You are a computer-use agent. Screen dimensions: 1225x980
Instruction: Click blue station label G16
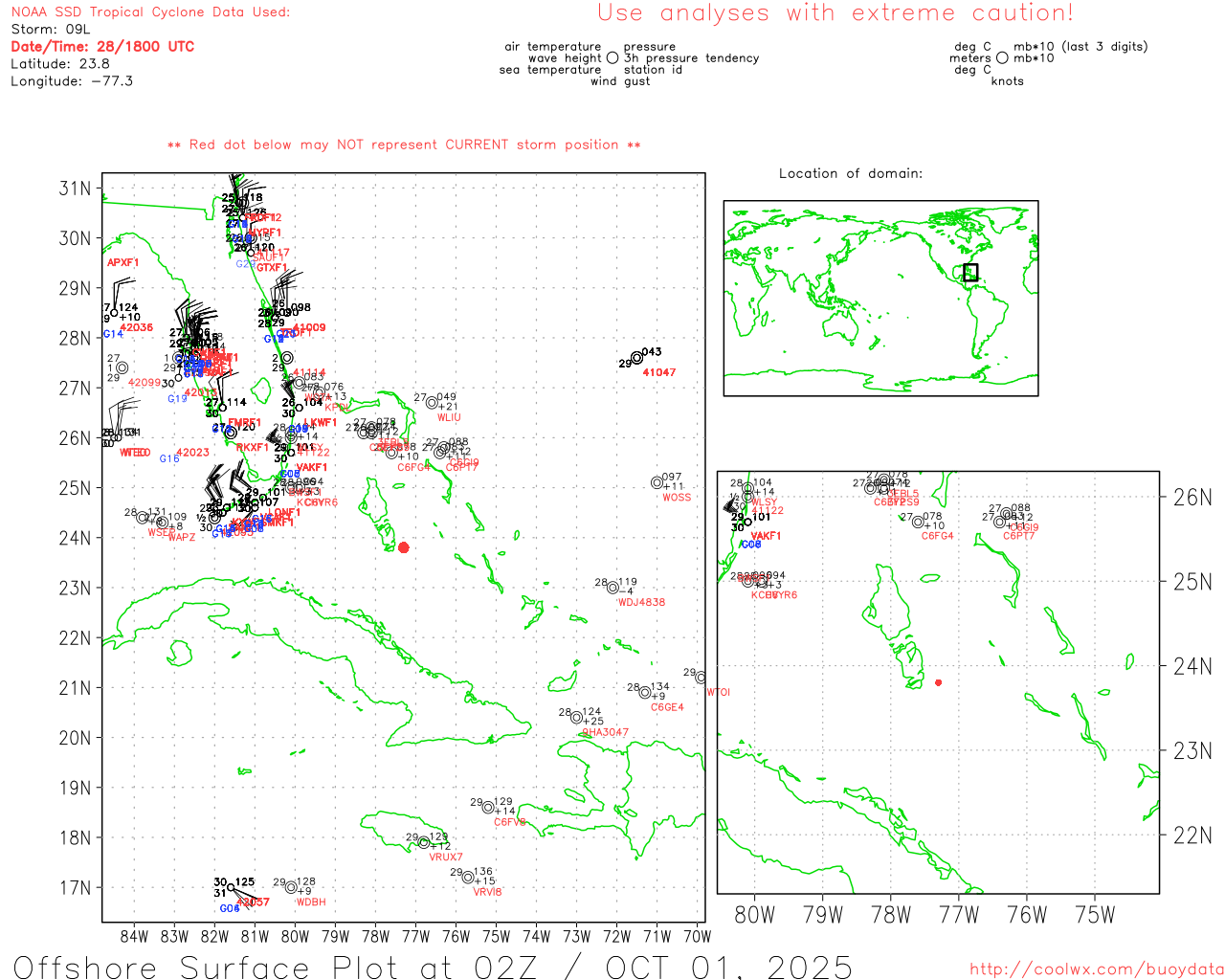pos(169,459)
